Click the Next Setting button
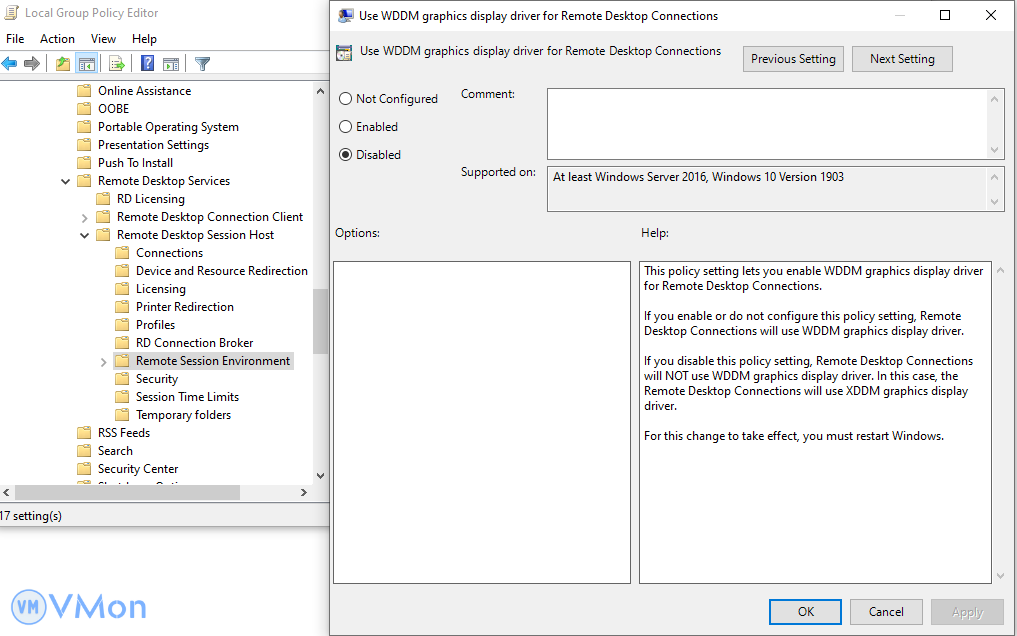 [x=901, y=59]
